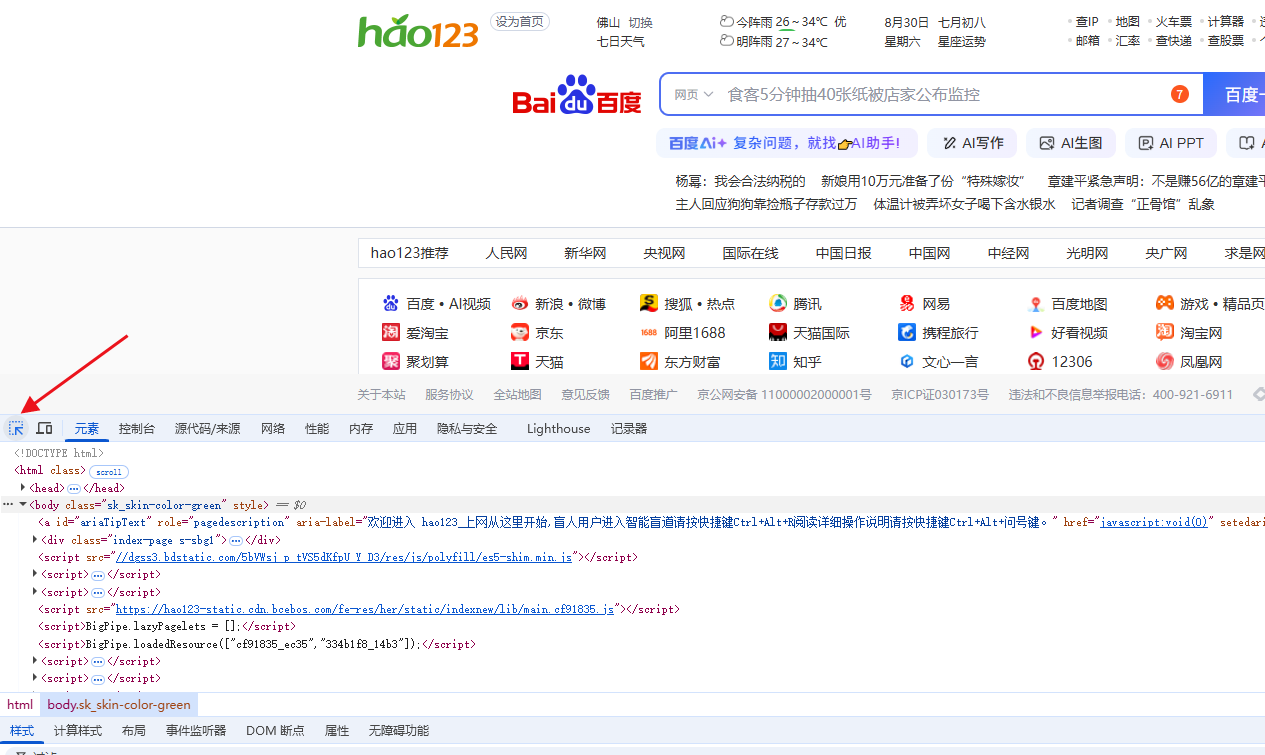Click the 搜狐·热点 icon link

649,304
